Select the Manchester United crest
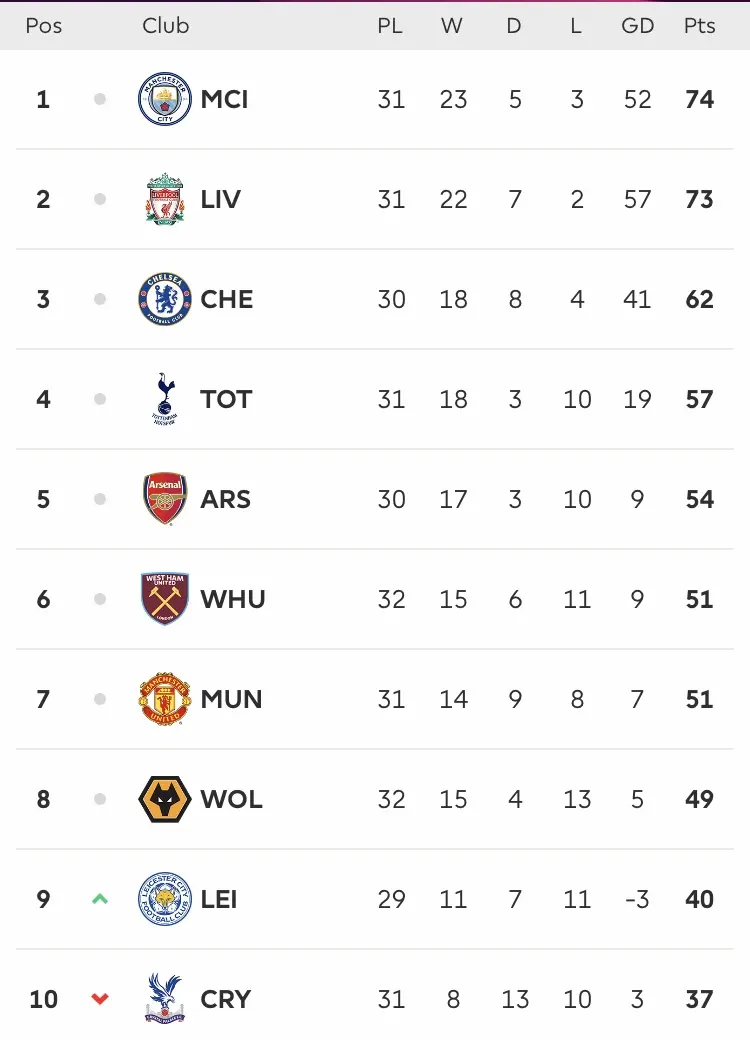Viewport: 750px width, 1040px height. (x=164, y=699)
